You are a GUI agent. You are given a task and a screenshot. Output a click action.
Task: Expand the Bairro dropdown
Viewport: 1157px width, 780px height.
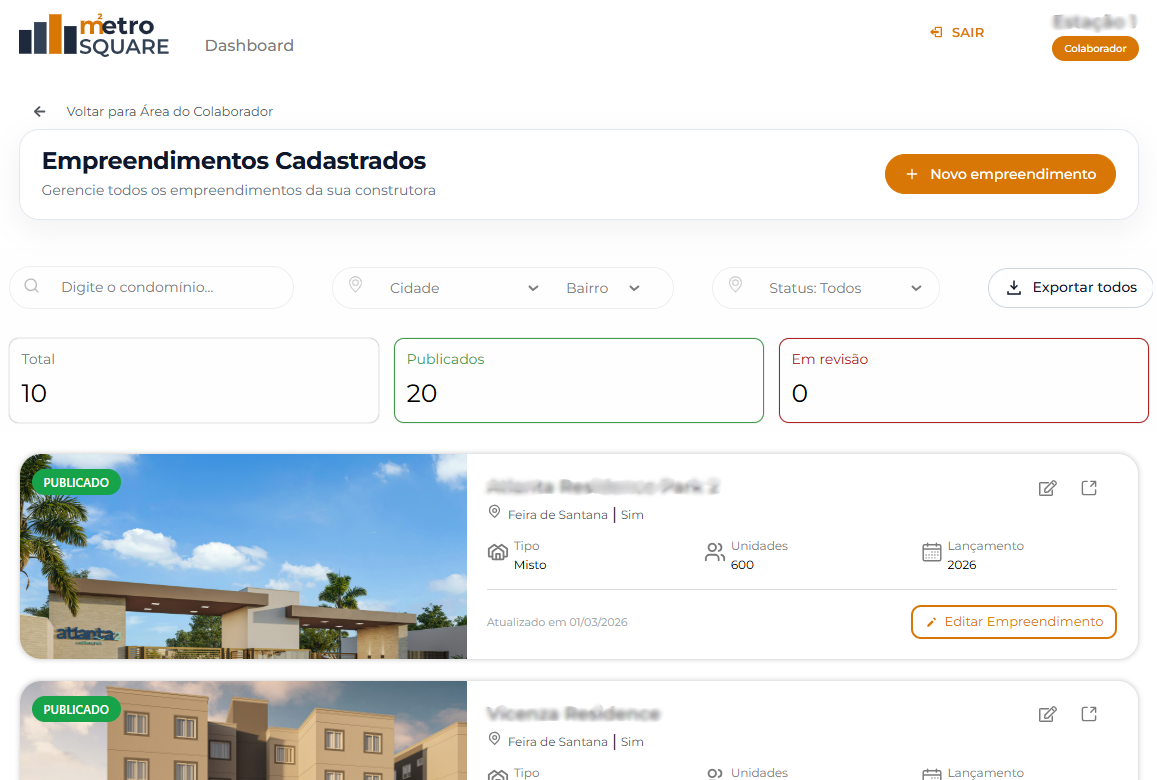[599, 287]
